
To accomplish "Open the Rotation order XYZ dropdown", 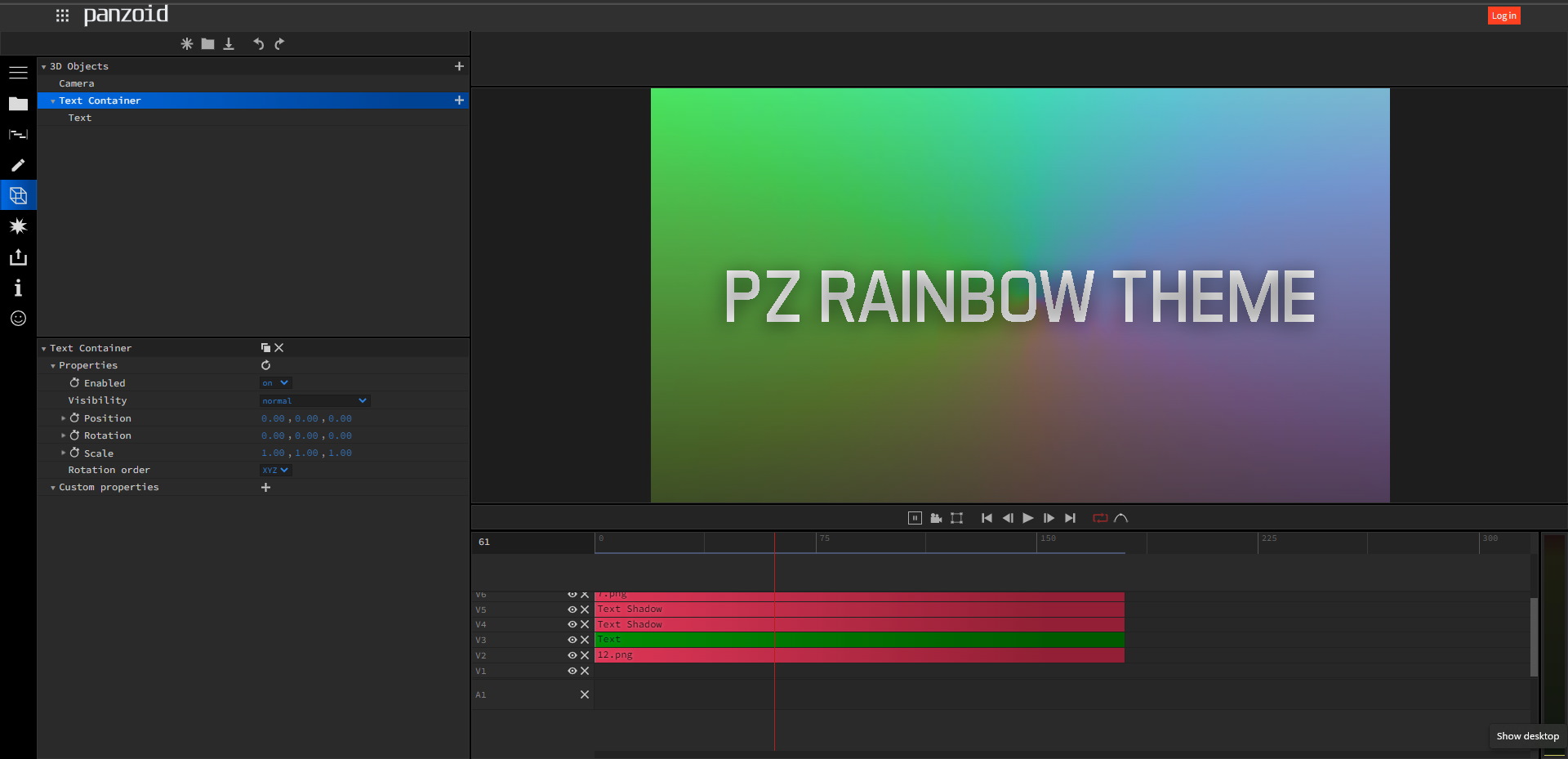I will coord(275,470).
